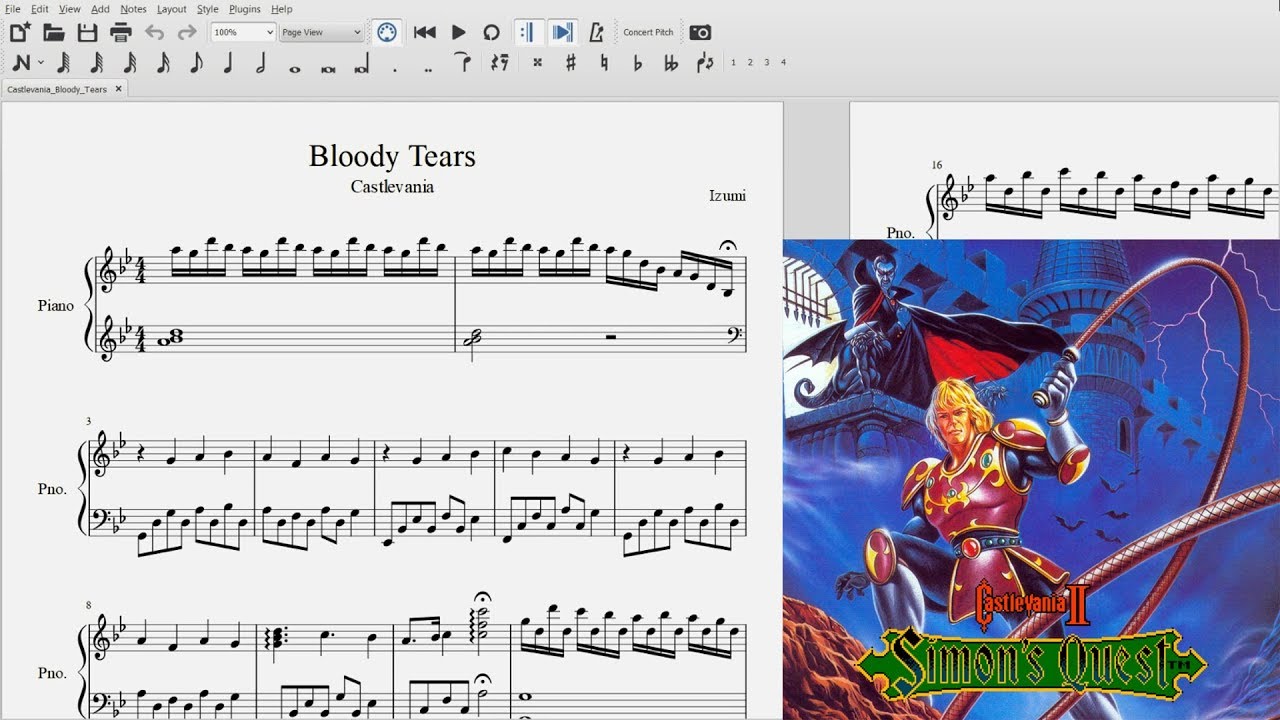This screenshot has width=1280, height=720.
Task: Switch to voice 3
Action: pos(767,62)
